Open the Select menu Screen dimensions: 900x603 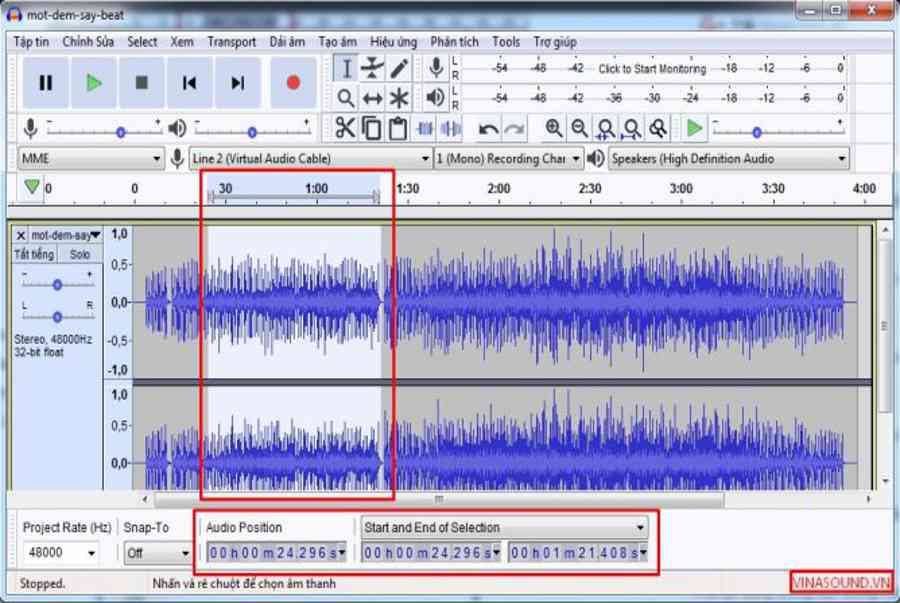[x=142, y=42]
